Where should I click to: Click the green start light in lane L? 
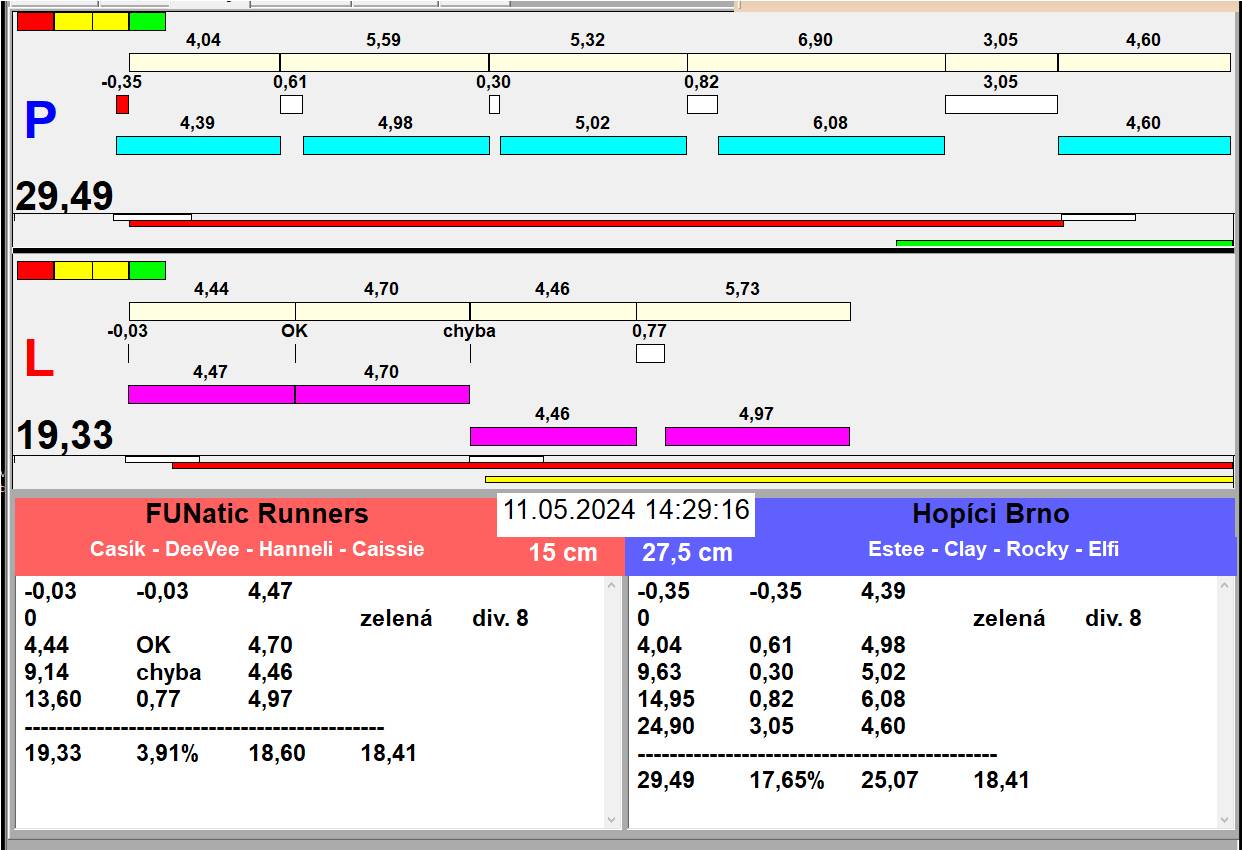[x=147, y=270]
